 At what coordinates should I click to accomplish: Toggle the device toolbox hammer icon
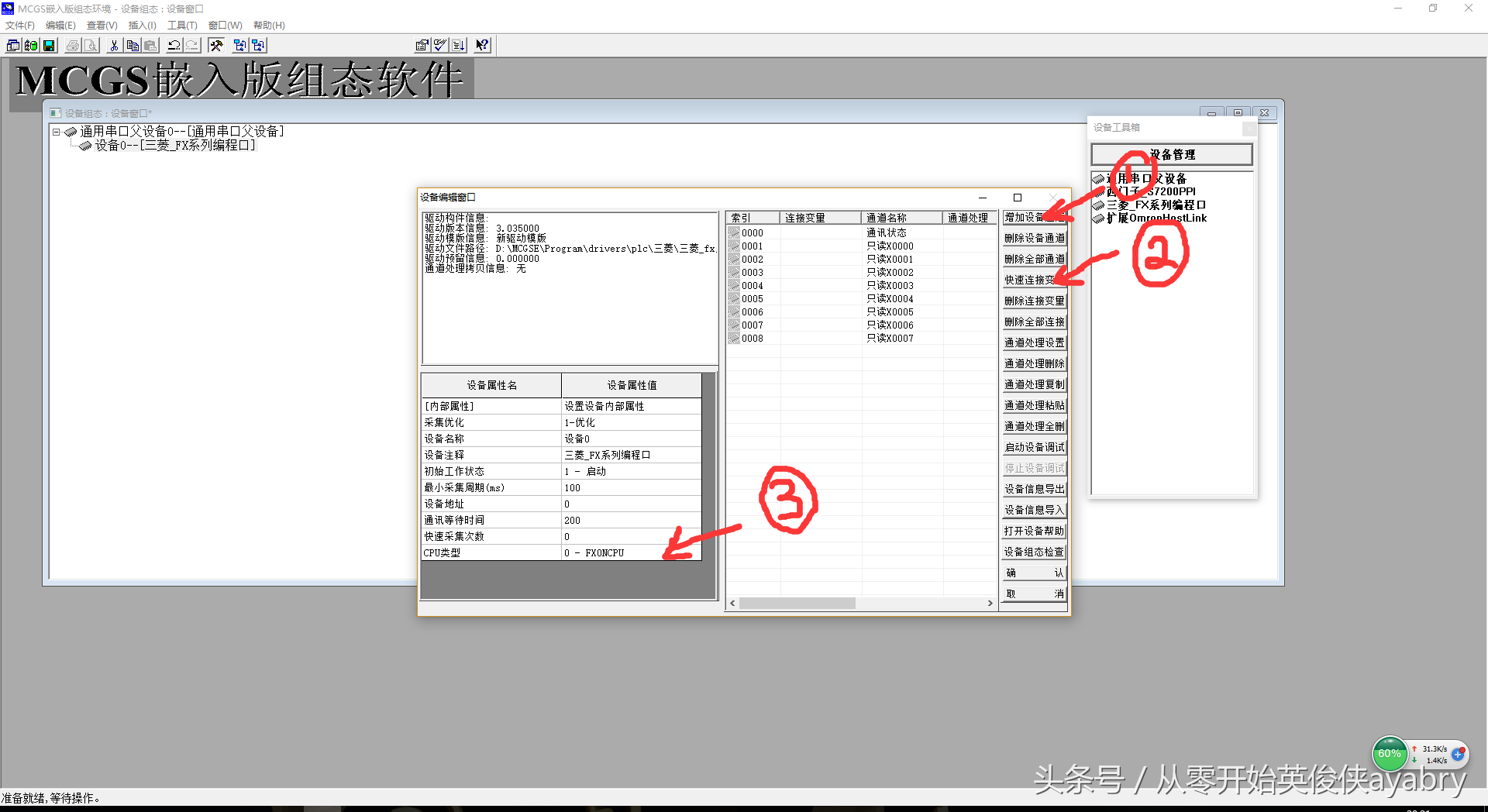tap(216, 46)
